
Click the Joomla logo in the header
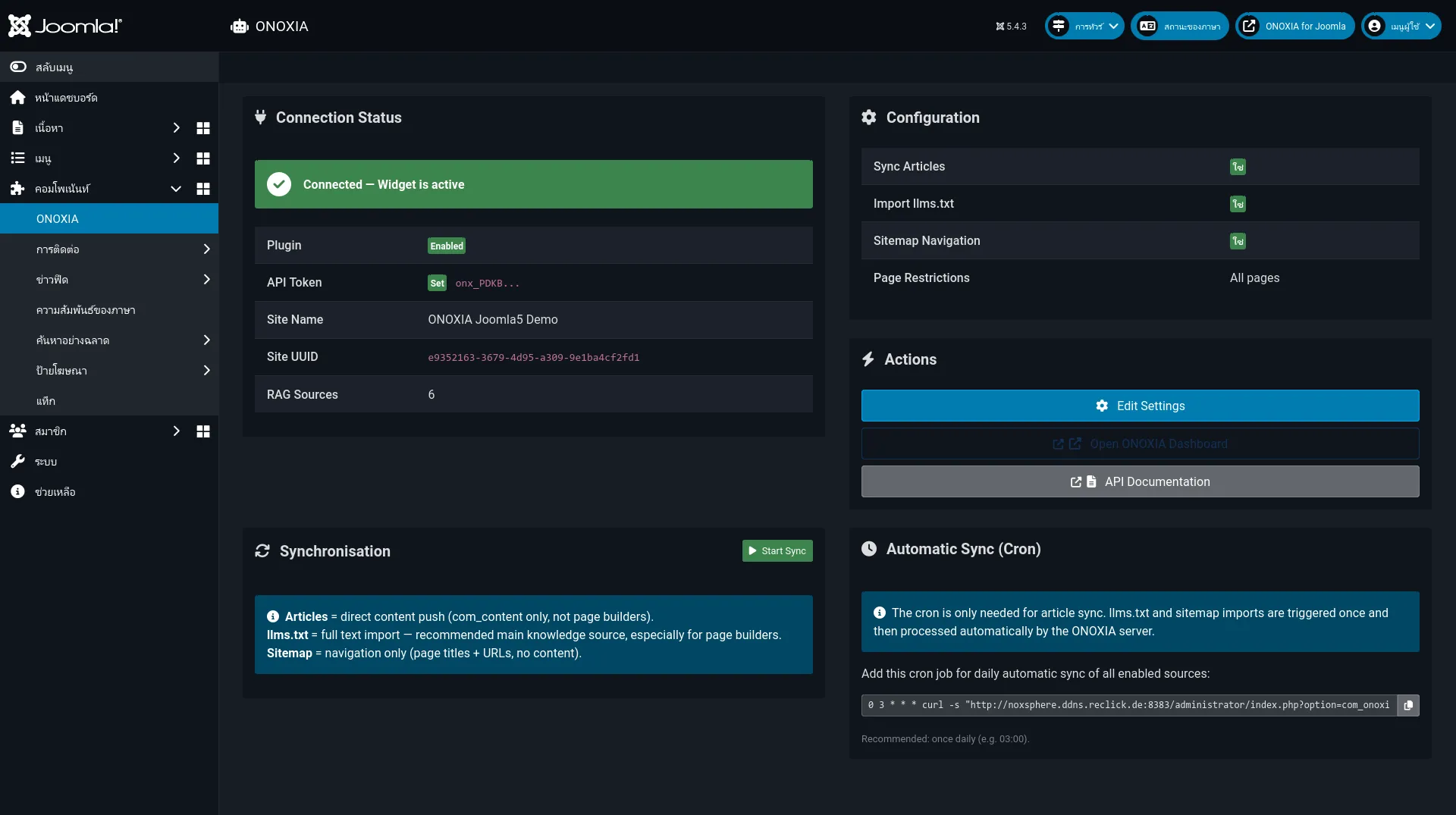(64, 26)
